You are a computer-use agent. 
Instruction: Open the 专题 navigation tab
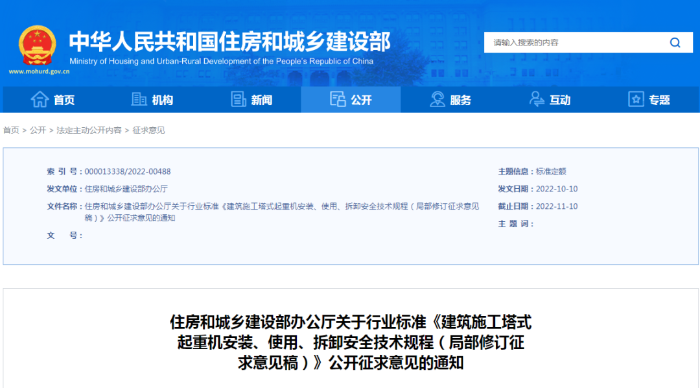[650, 100]
